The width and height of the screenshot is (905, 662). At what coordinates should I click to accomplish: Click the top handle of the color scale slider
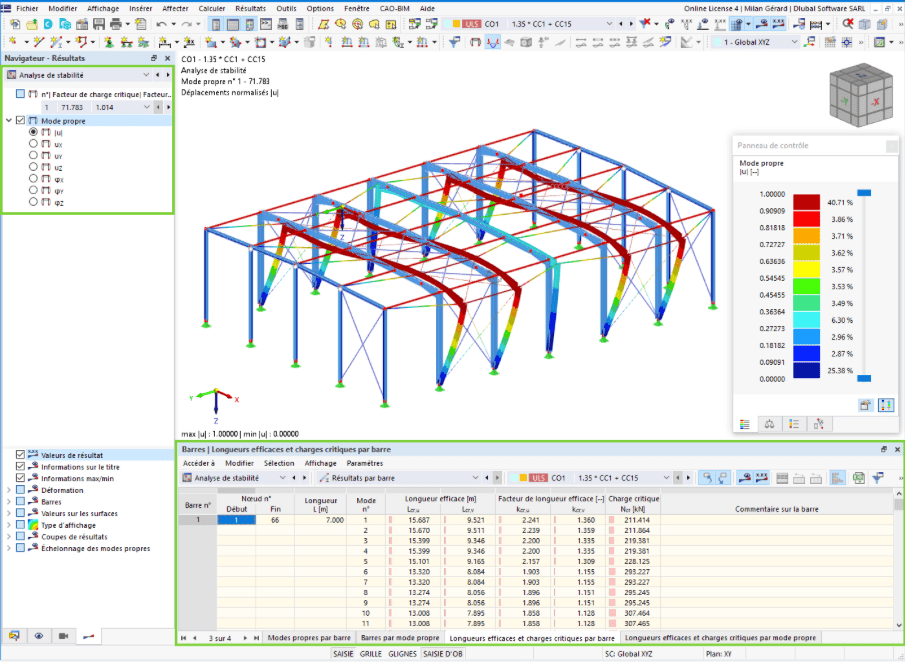tap(866, 192)
